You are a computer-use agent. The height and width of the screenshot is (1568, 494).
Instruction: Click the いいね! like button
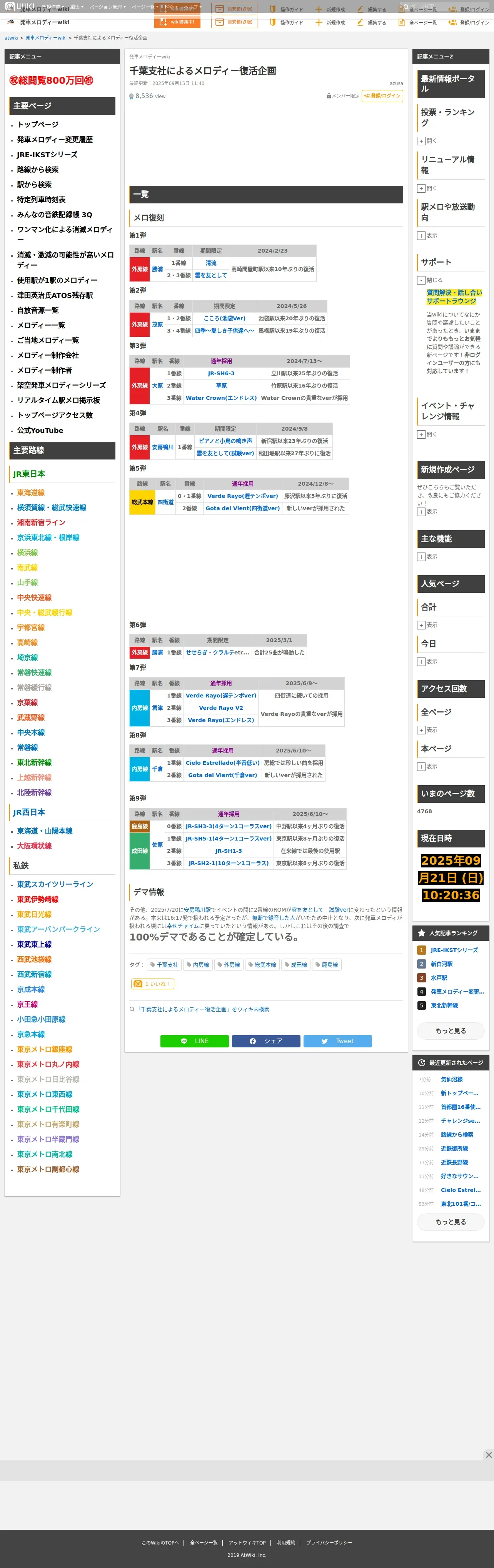[152, 984]
